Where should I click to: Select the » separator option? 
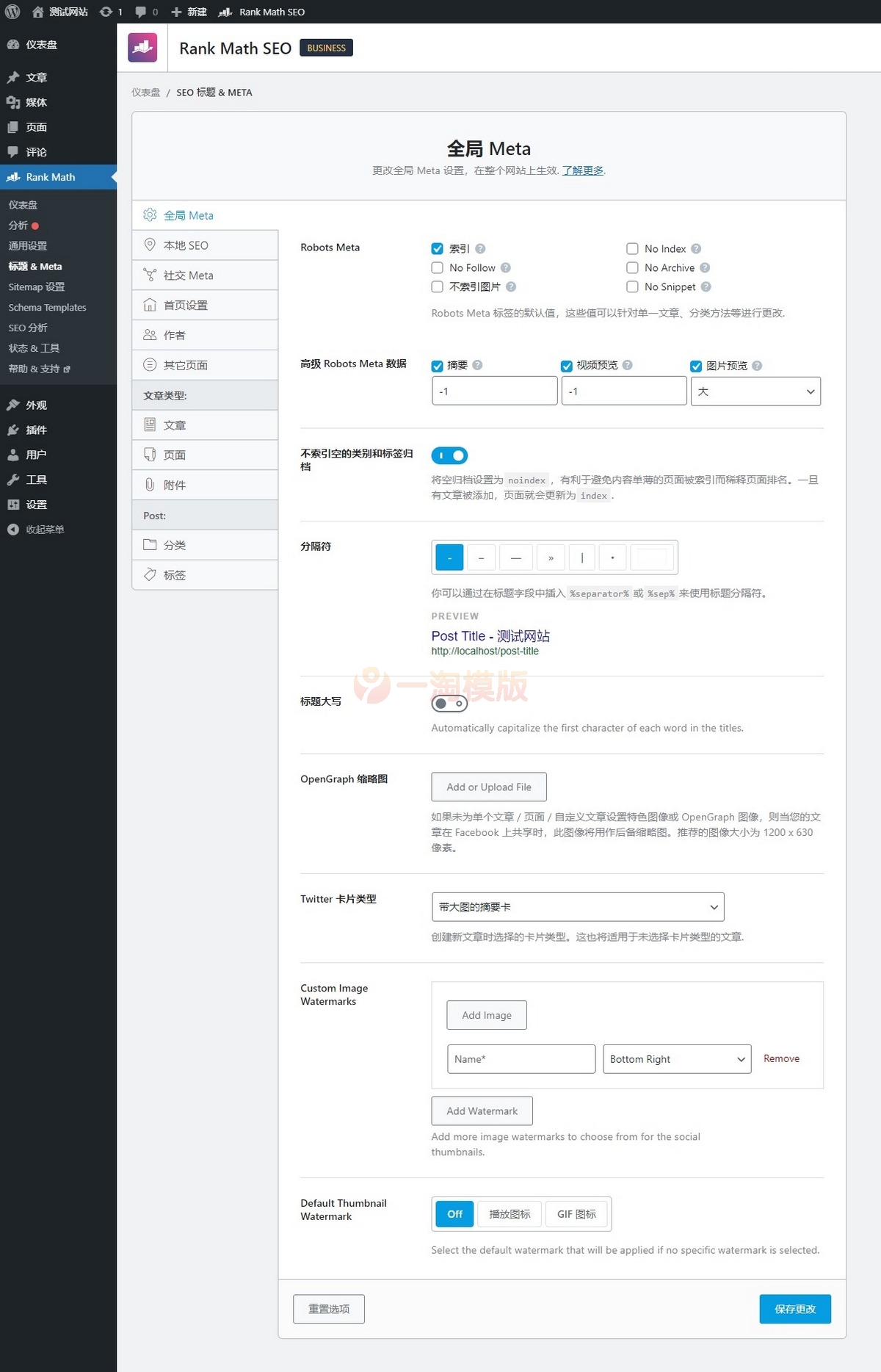pos(551,558)
